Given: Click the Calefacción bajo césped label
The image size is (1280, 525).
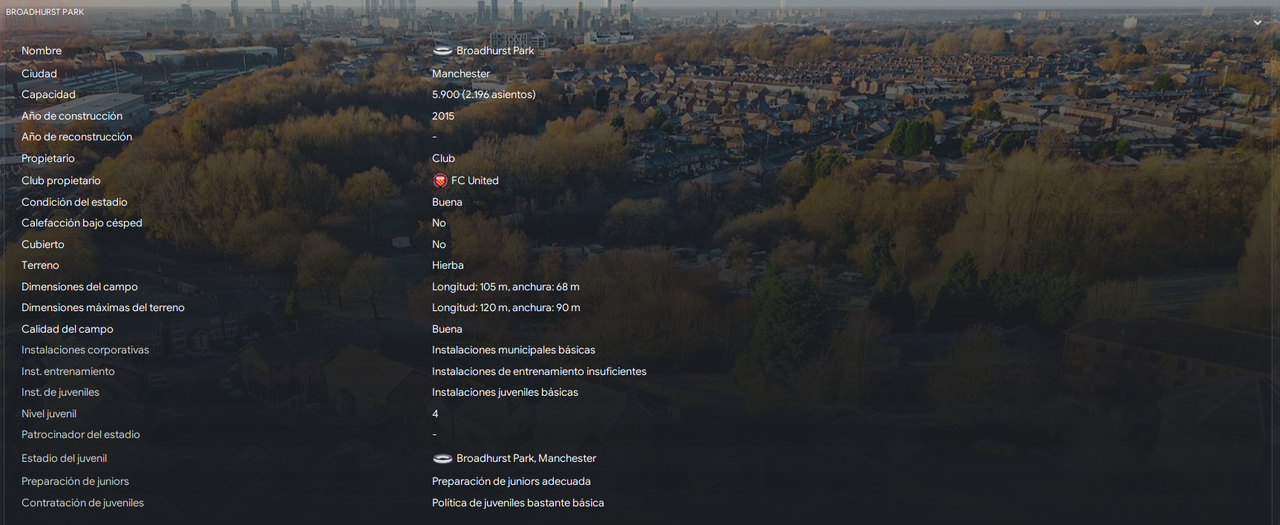Looking at the screenshot, I should pos(82,223).
